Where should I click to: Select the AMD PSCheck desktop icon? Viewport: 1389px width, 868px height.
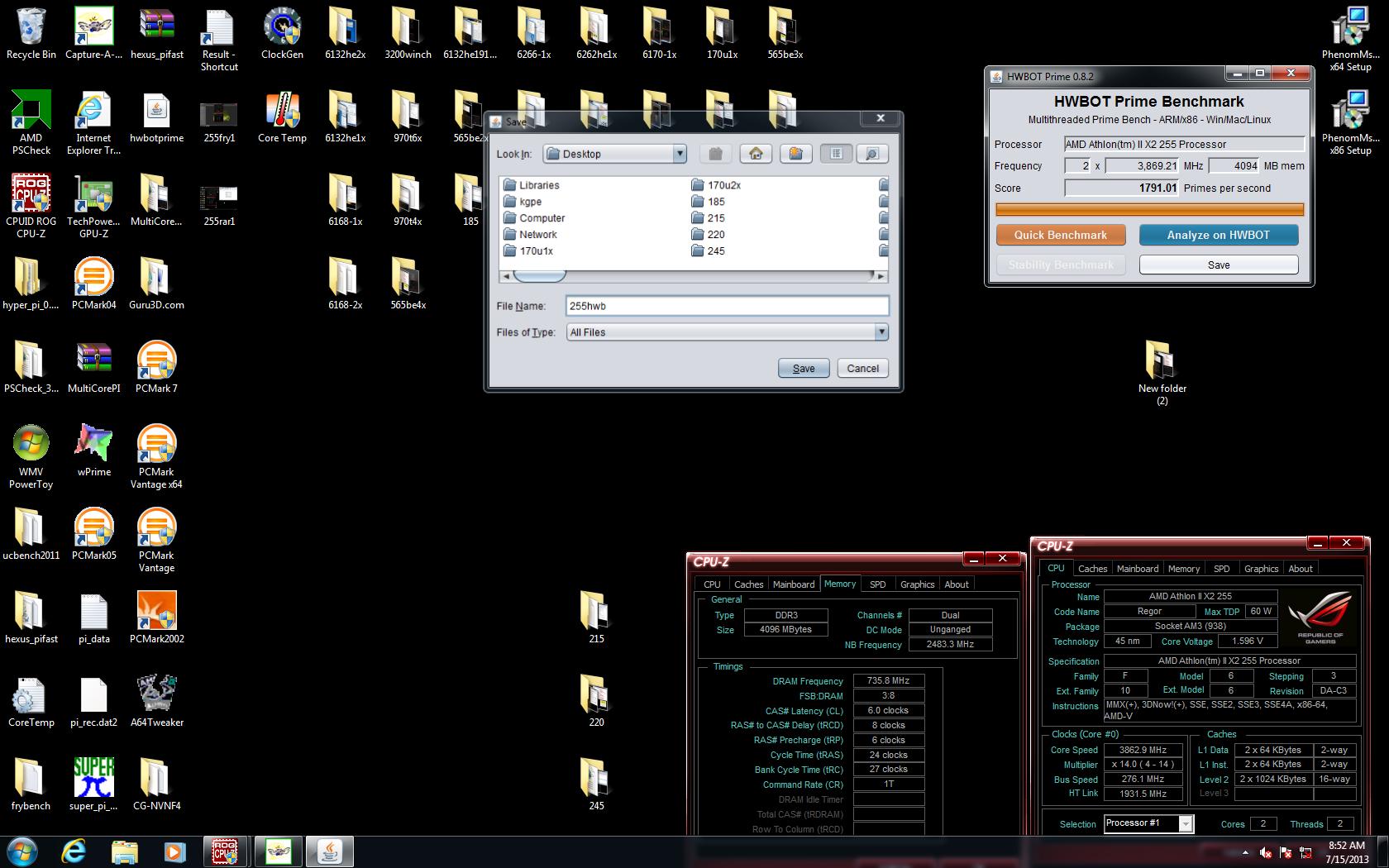31,123
